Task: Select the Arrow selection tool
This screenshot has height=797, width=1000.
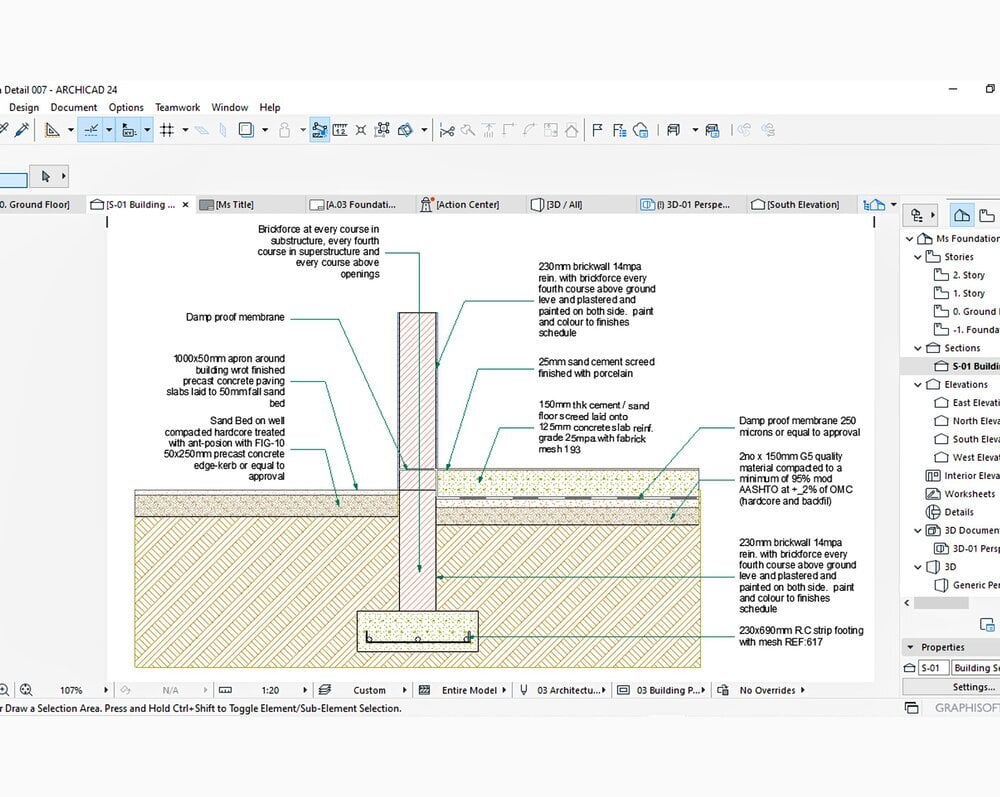Action: tap(45, 176)
